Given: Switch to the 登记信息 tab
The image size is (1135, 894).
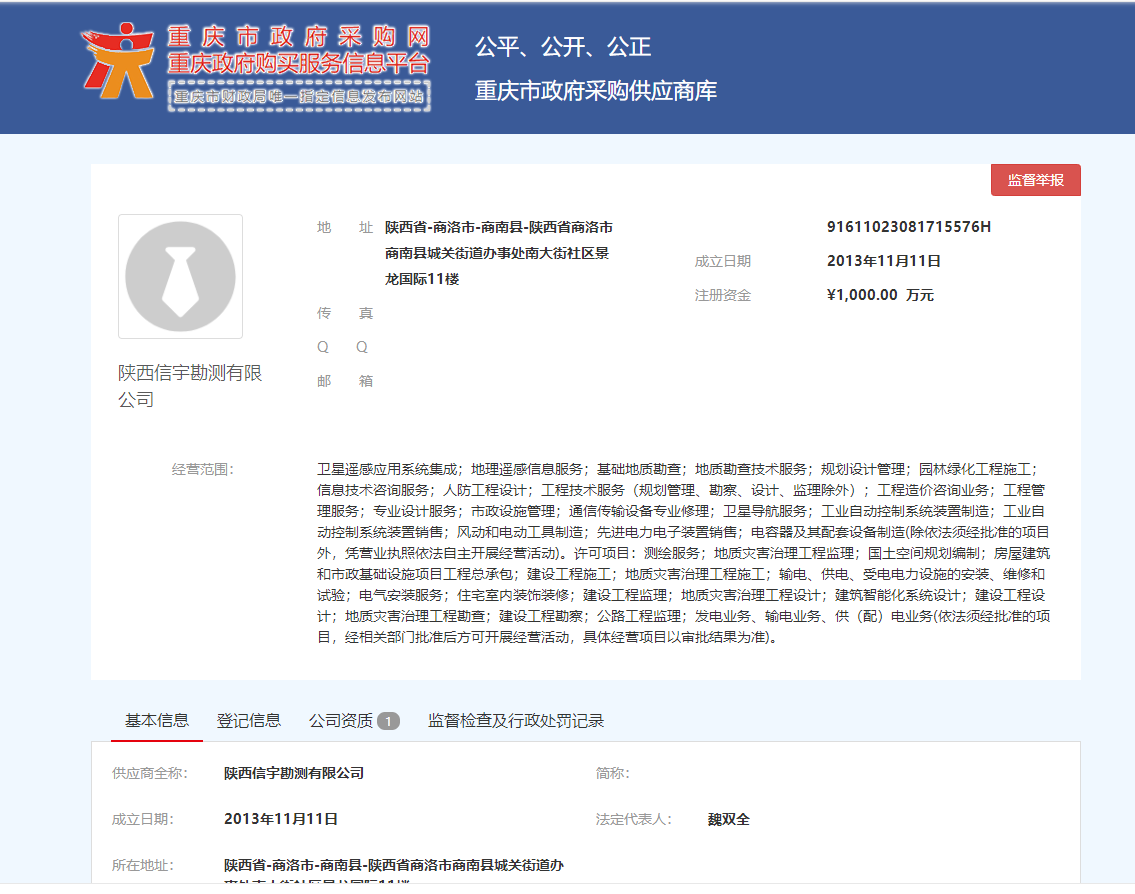Looking at the screenshot, I should pyautogui.click(x=247, y=719).
